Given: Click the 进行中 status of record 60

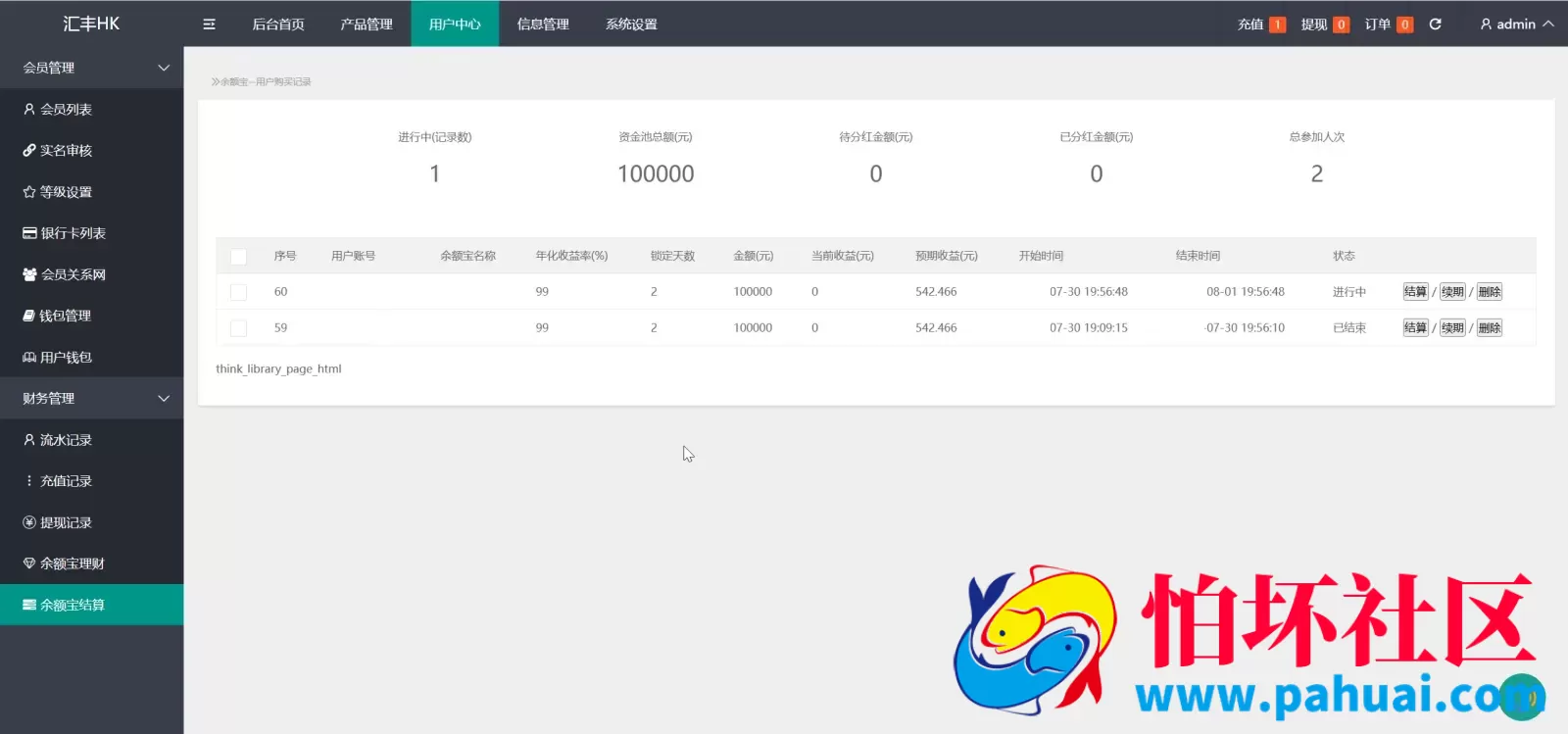Looking at the screenshot, I should coord(1349,292).
